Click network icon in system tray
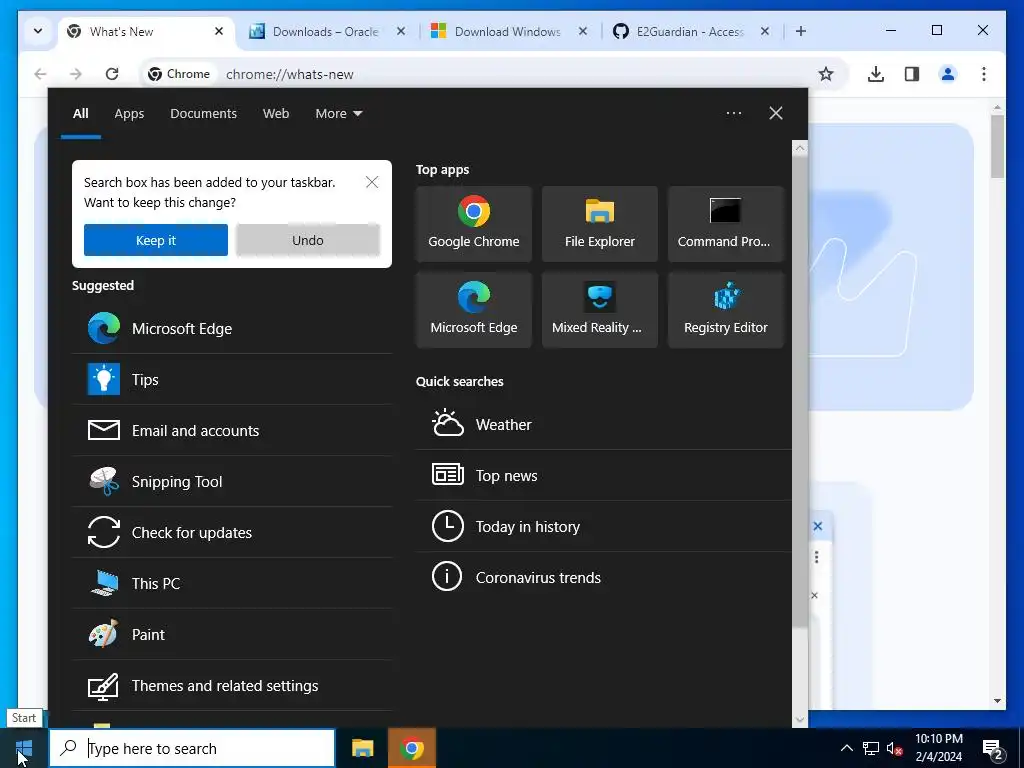The width and height of the screenshot is (1024, 768). pyautogui.click(x=871, y=748)
